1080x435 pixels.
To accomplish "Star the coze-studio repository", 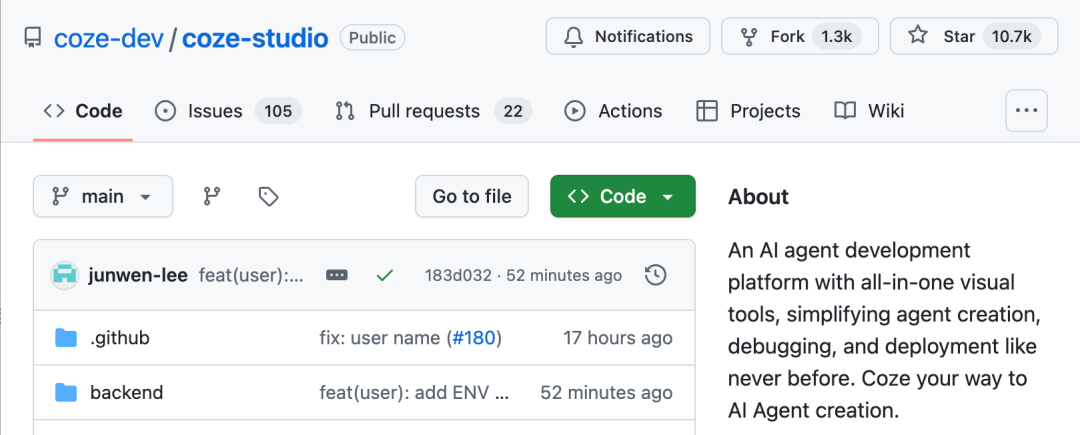I will (x=974, y=36).
